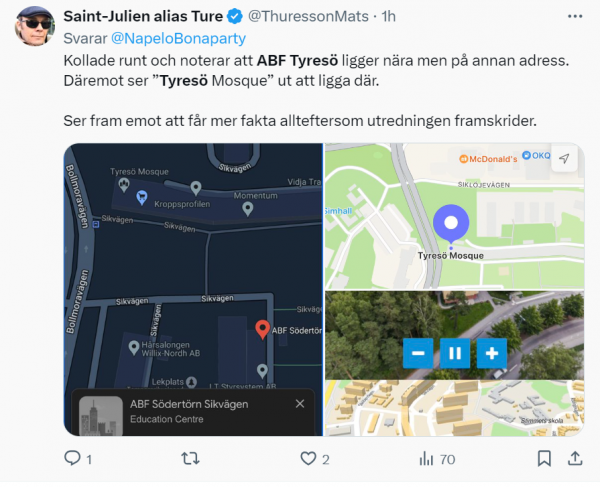This screenshot has height=487, width=600.
Task: Bookmark this tweet
Action: pyautogui.click(x=544, y=458)
